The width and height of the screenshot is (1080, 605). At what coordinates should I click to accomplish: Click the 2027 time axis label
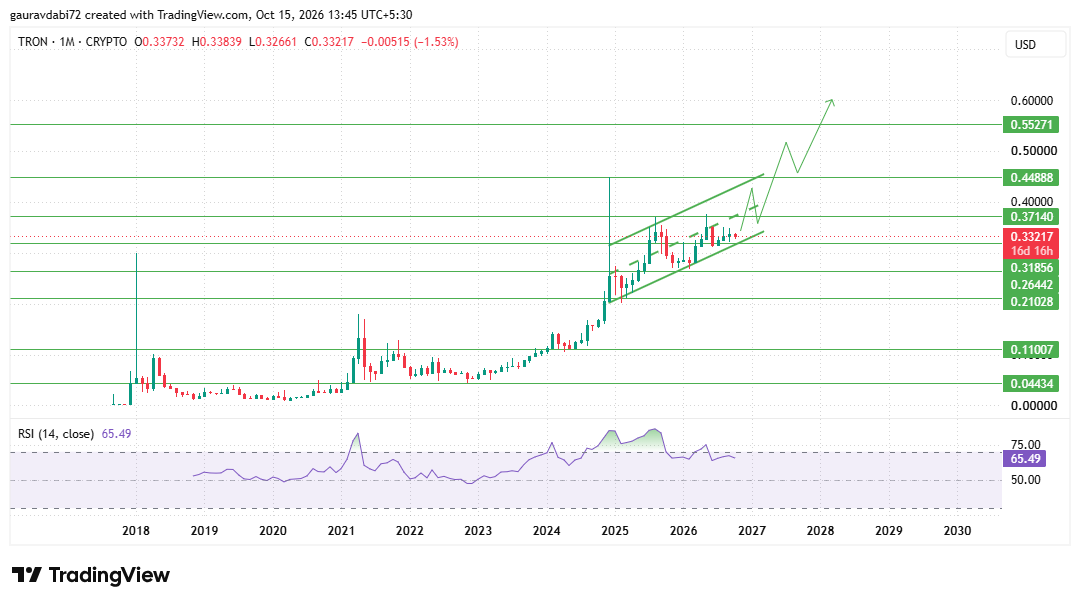tap(752, 531)
